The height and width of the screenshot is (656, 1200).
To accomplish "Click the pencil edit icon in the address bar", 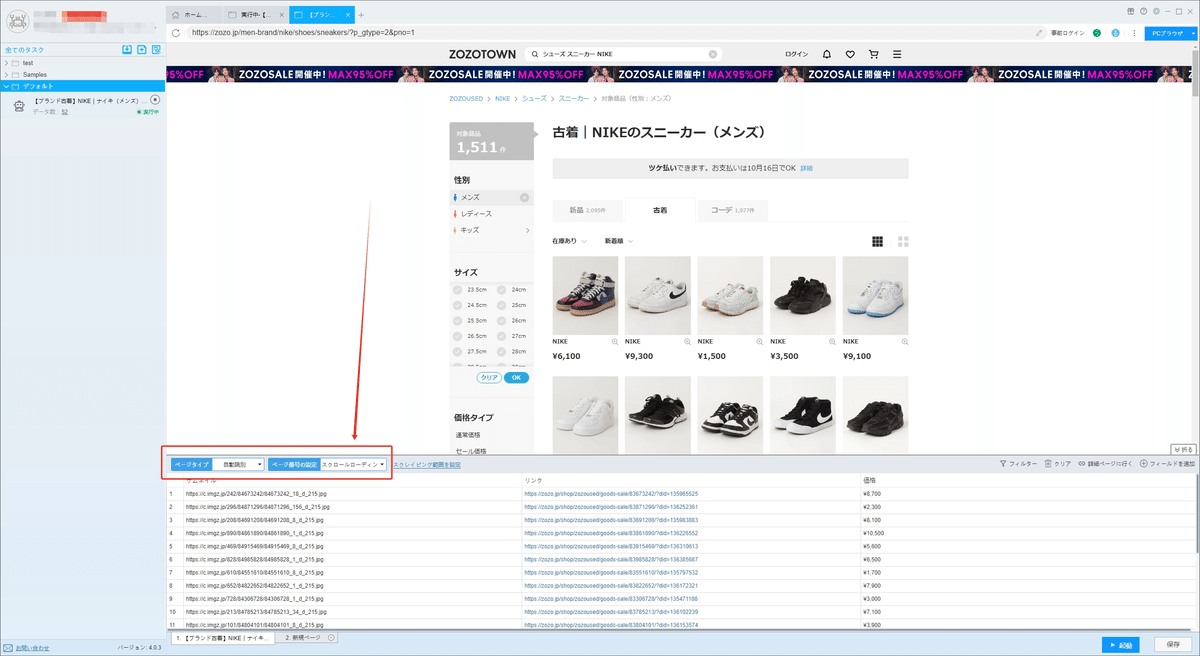I will point(1040,33).
